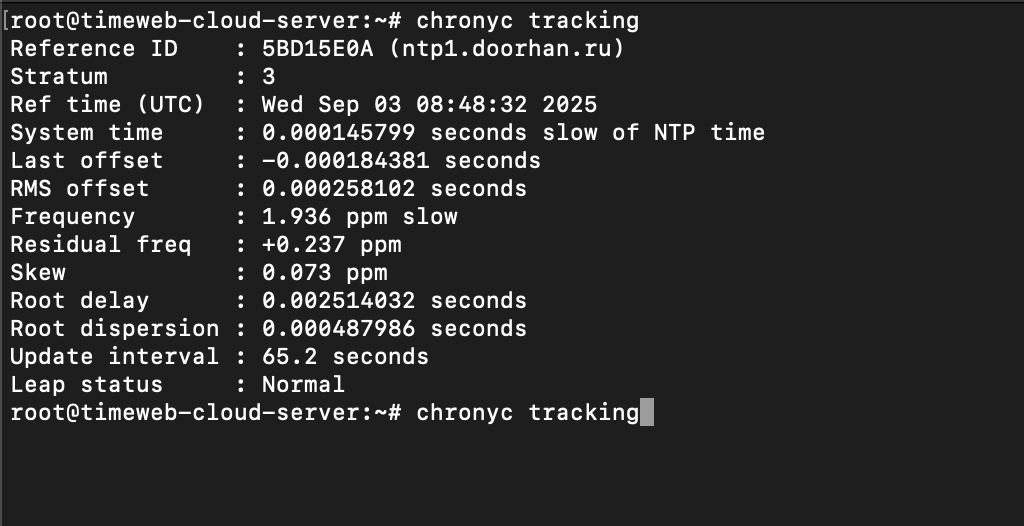Click the Root dispersion value 0.000487986
Screen dimensions: 1024x526
(x=338, y=329)
